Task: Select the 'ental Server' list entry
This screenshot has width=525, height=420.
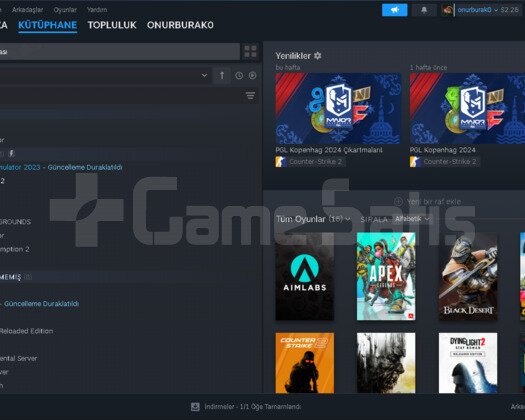Action: pyautogui.click(x=18, y=358)
